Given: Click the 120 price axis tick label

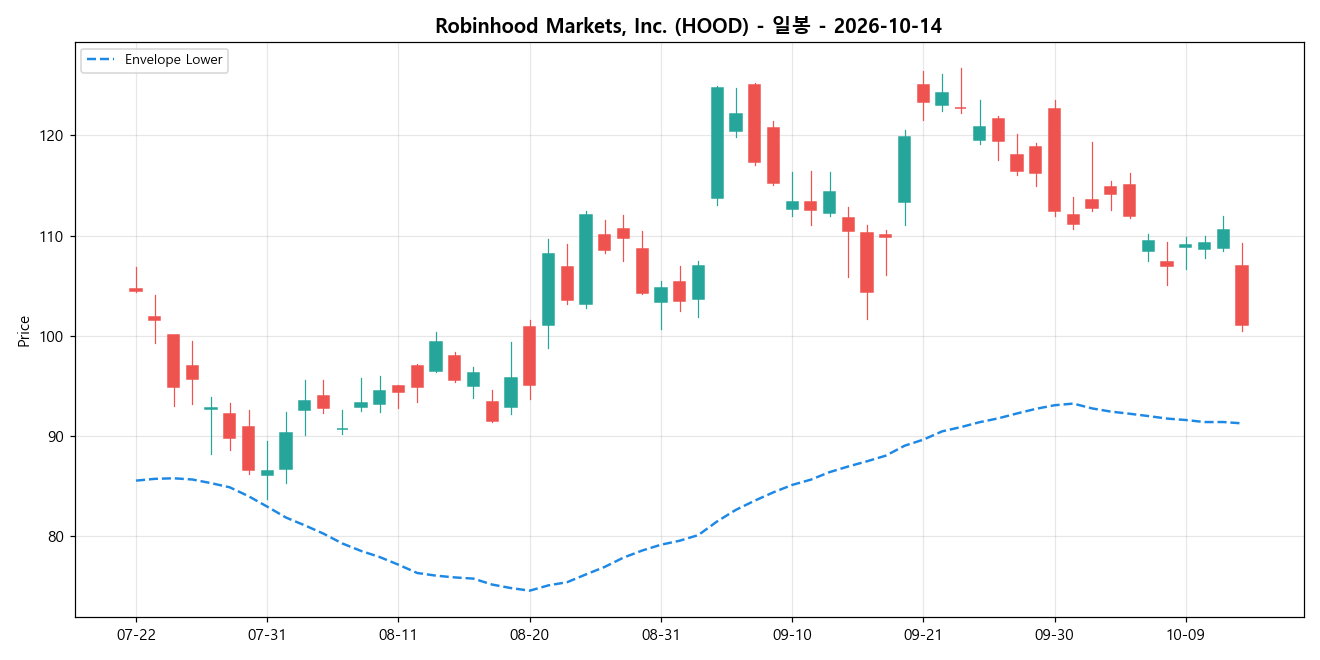Looking at the screenshot, I should point(54,136).
